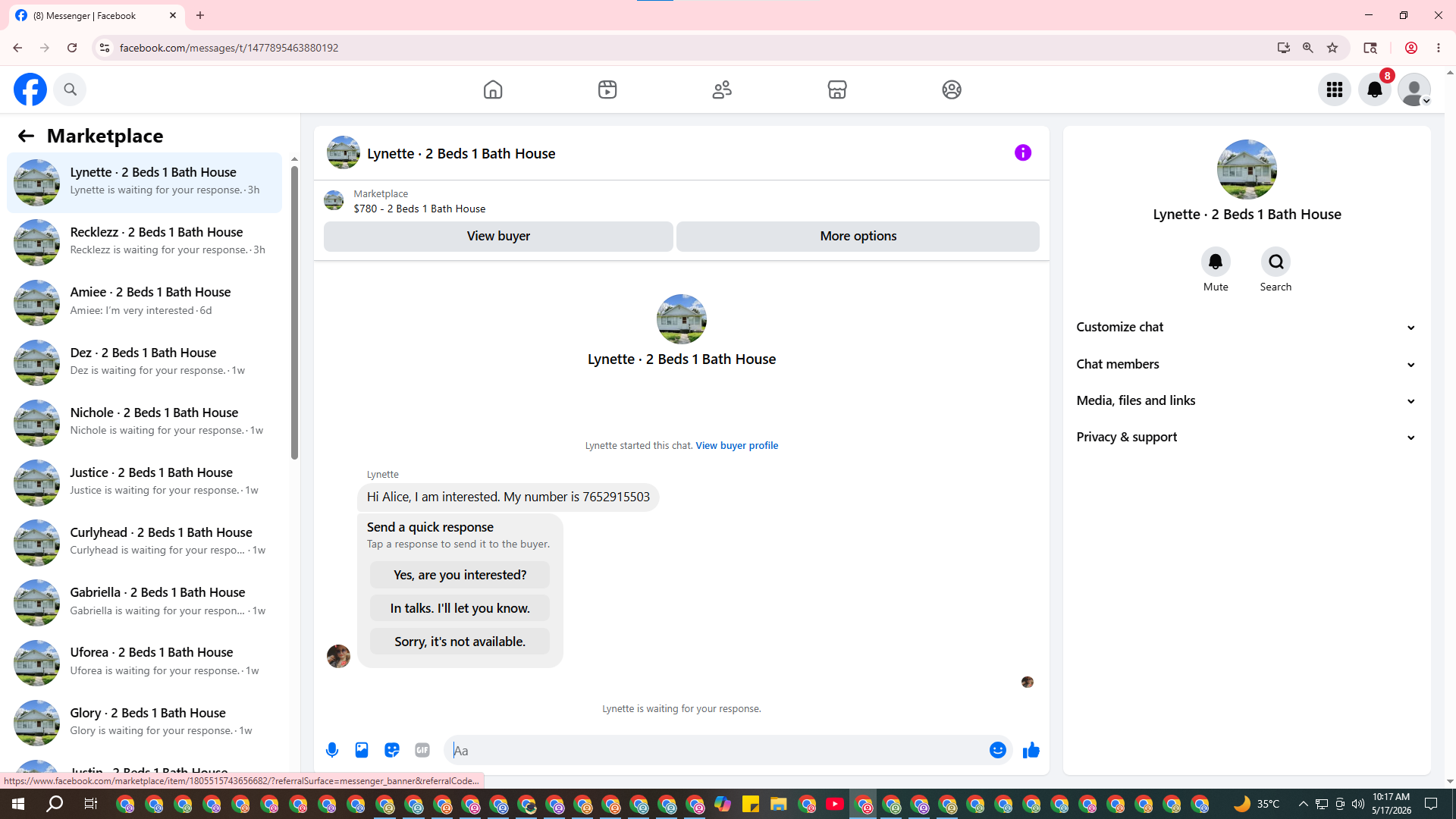Open Justice 2 Beds 1 Bath conversation
Viewport: 1456px width, 819px height.
(x=144, y=482)
